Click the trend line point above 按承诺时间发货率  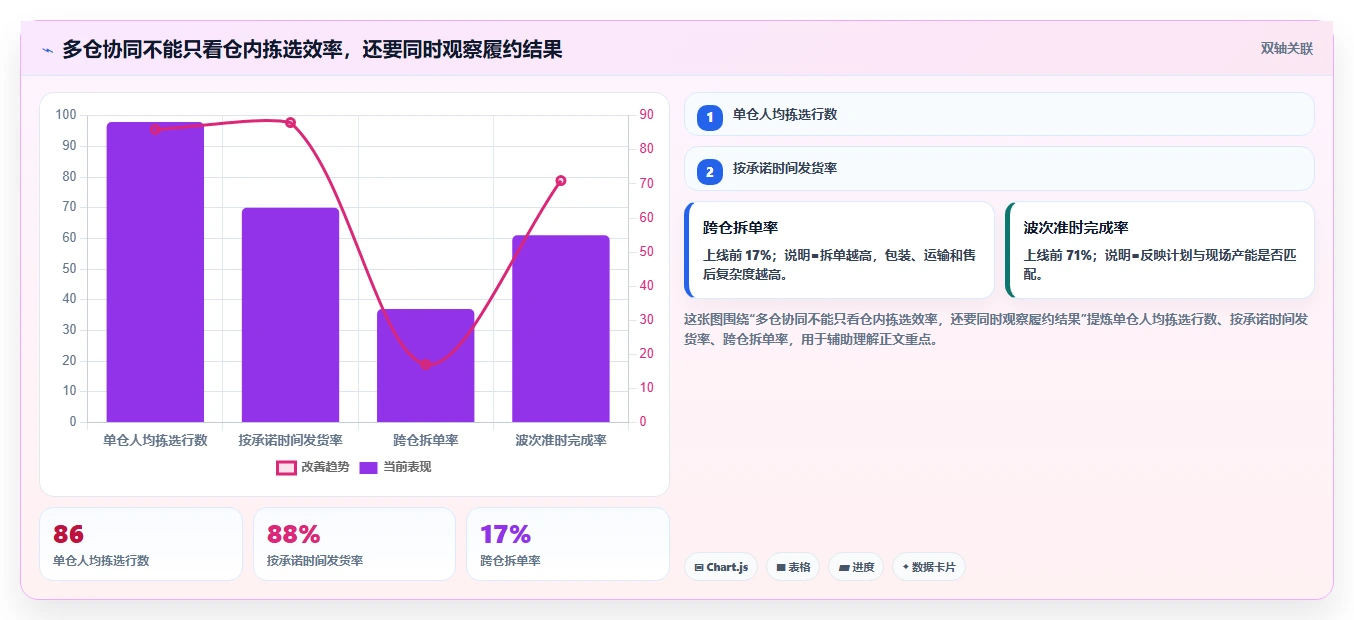click(x=290, y=123)
